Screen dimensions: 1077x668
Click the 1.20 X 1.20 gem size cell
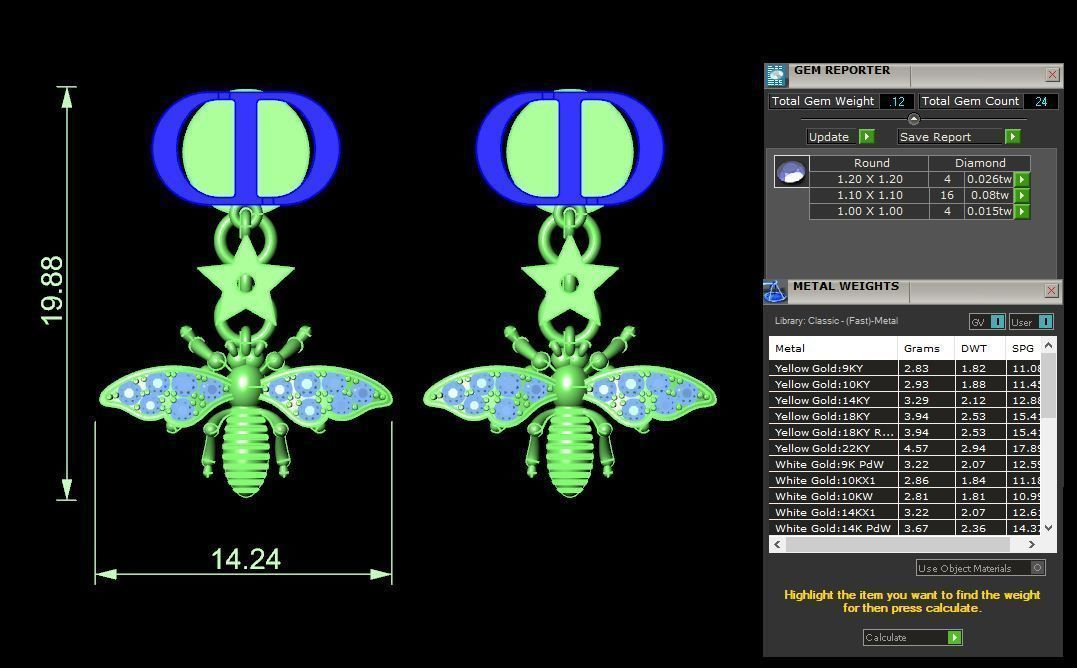[x=869, y=179]
